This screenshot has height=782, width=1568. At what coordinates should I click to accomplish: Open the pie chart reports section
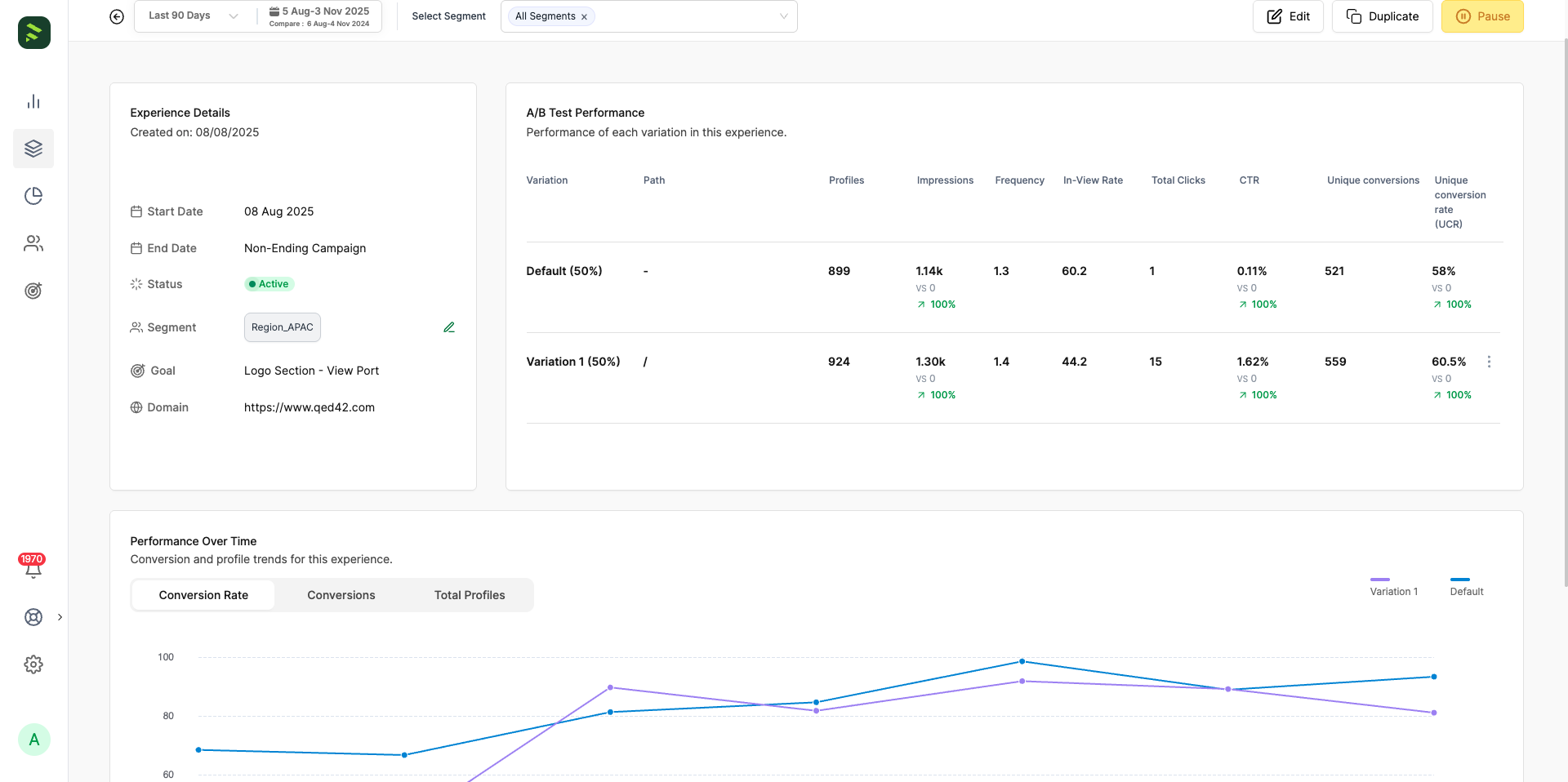[x=33, y=196]
